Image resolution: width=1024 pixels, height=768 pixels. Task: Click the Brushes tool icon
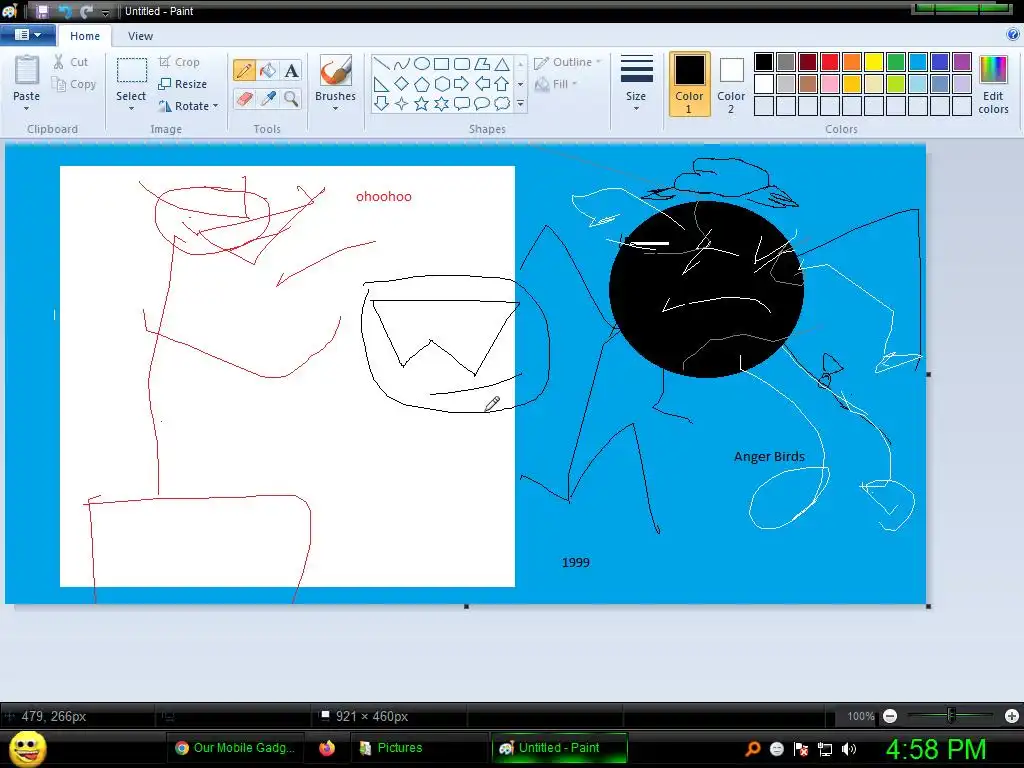click(x=336, y=71)
